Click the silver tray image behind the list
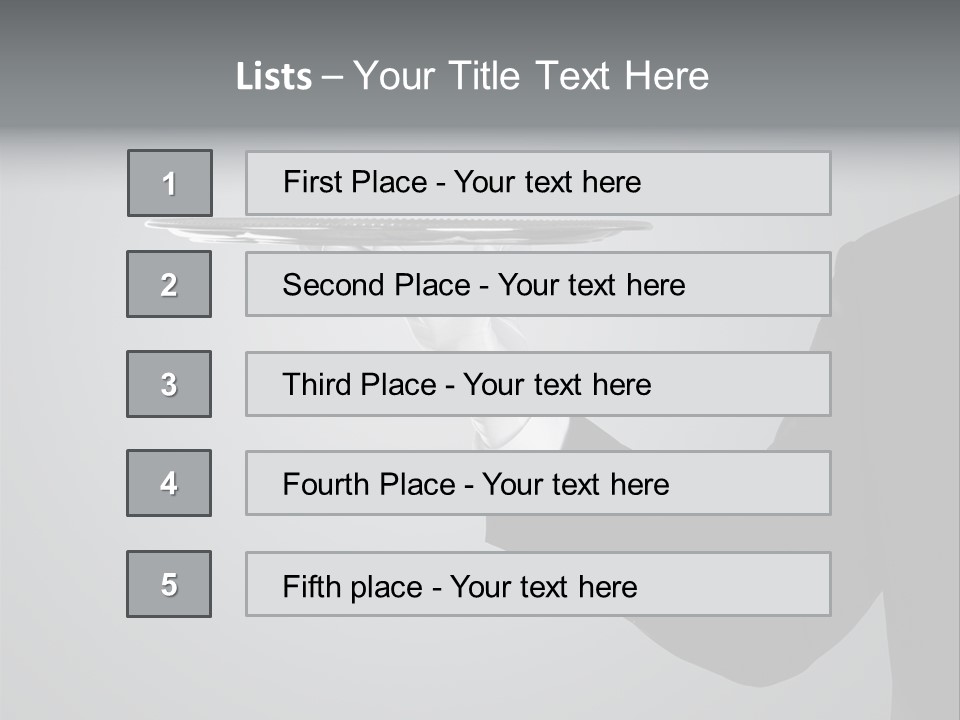This screenshot has width=960, height=720. (x=400, y=230)
